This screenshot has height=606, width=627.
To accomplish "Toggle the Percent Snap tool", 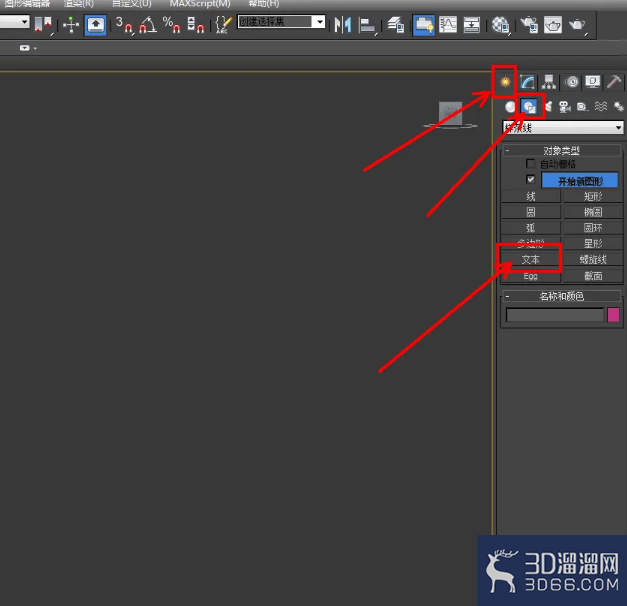I will pyautogui.click(x=171, y=25).
